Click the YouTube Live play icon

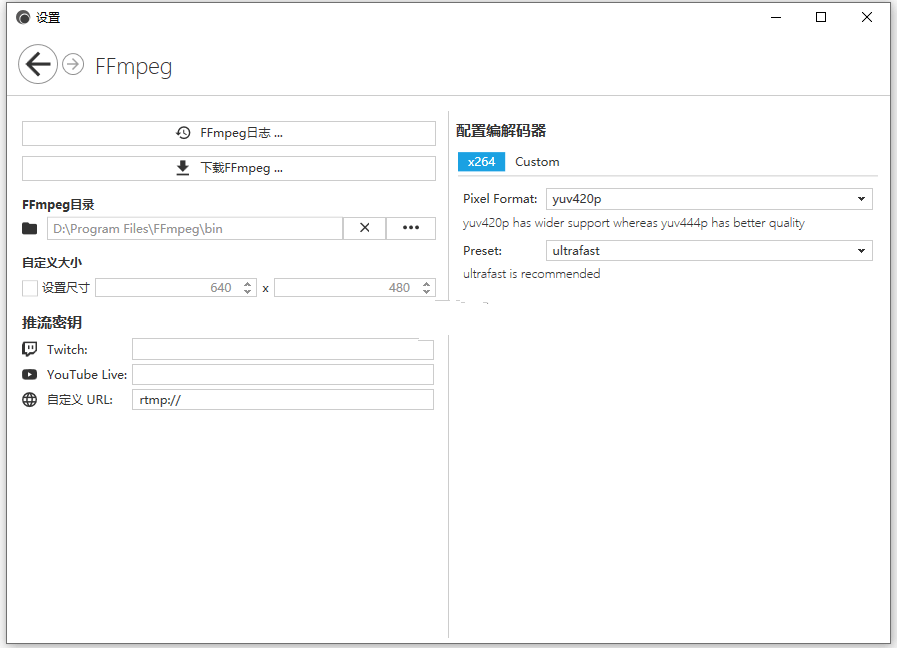(x=30, y=375)
